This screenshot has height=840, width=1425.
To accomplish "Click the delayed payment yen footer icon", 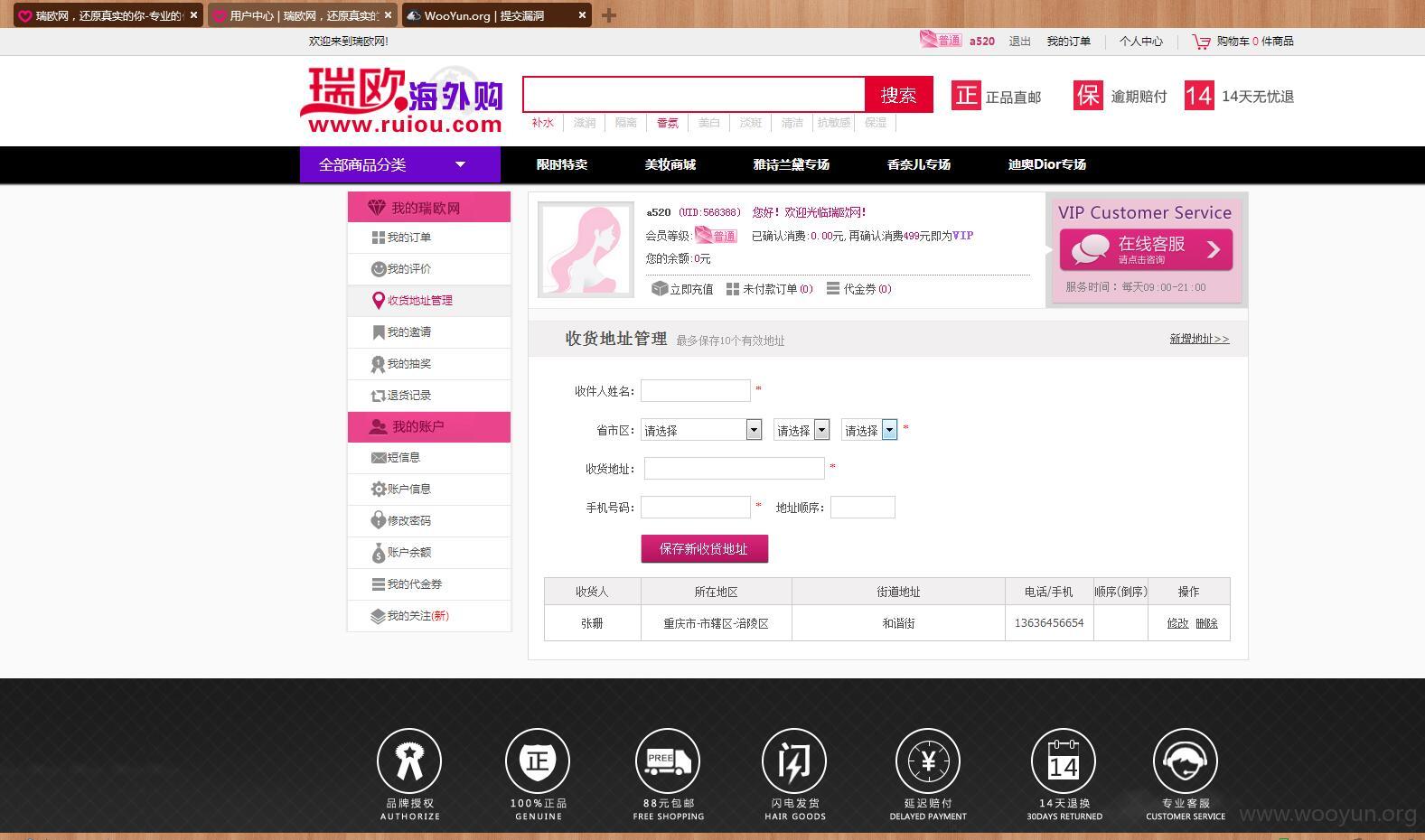I will [928, 761].
